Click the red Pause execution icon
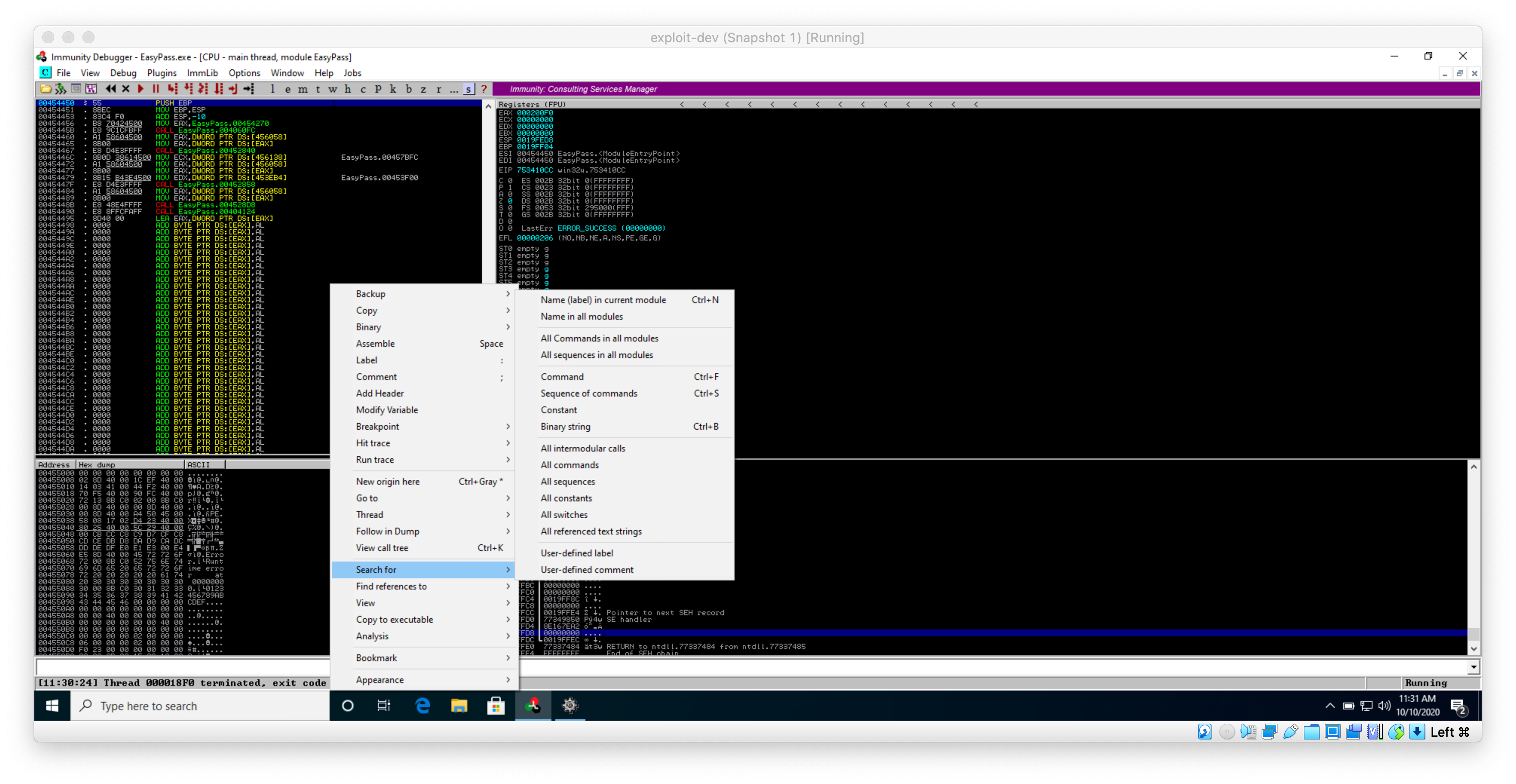The height and width of the screenshot is (784, 1516). (x=156, y=89)
